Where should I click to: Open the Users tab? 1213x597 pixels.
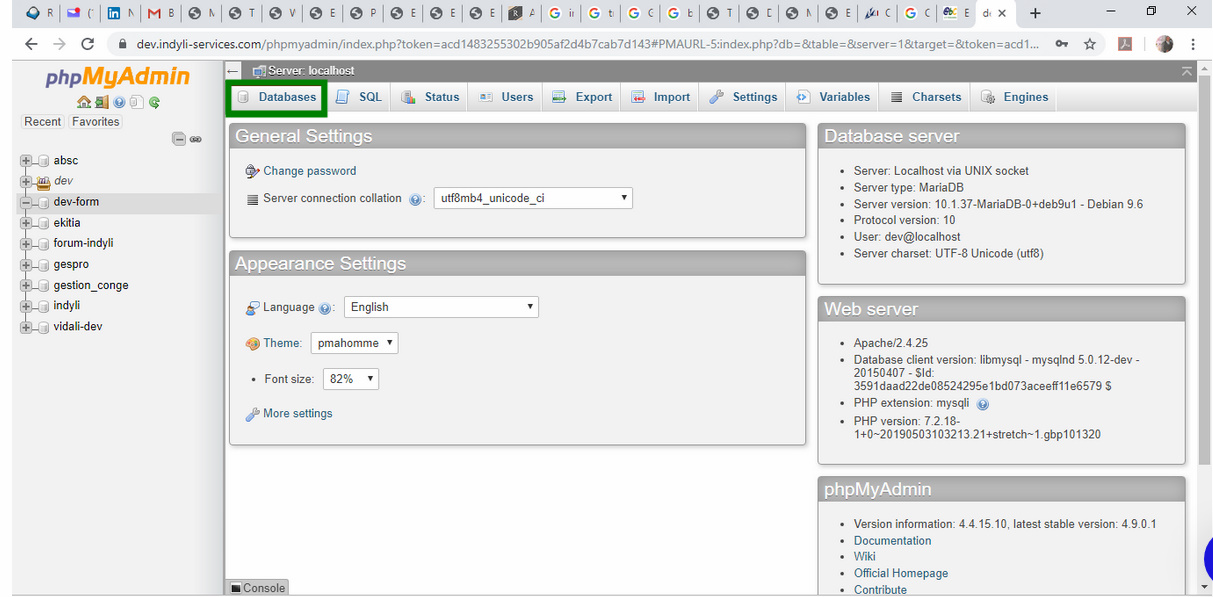506,97
